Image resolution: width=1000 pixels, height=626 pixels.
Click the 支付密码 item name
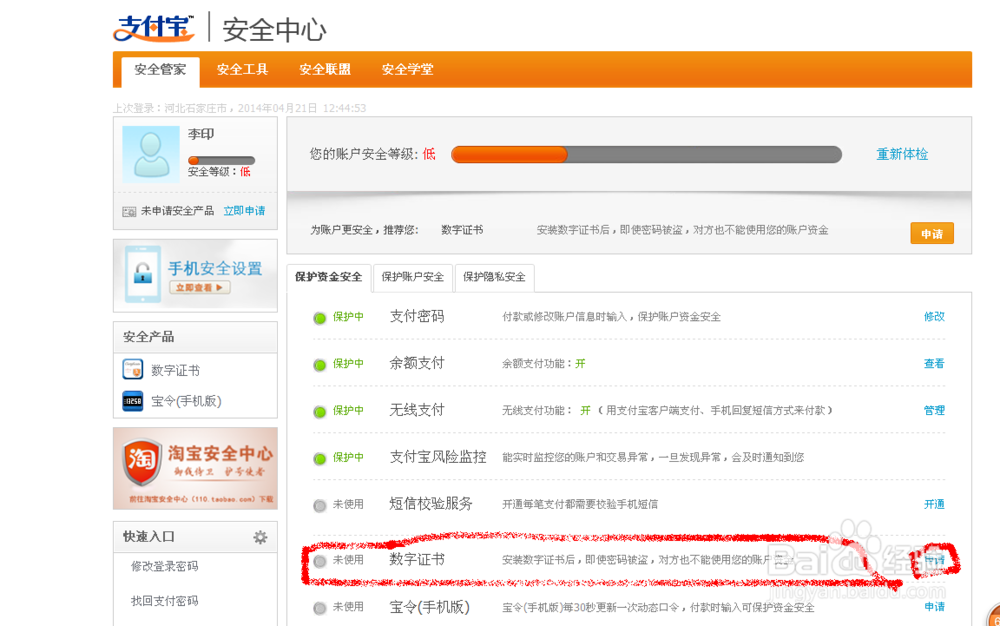(417, 317)
